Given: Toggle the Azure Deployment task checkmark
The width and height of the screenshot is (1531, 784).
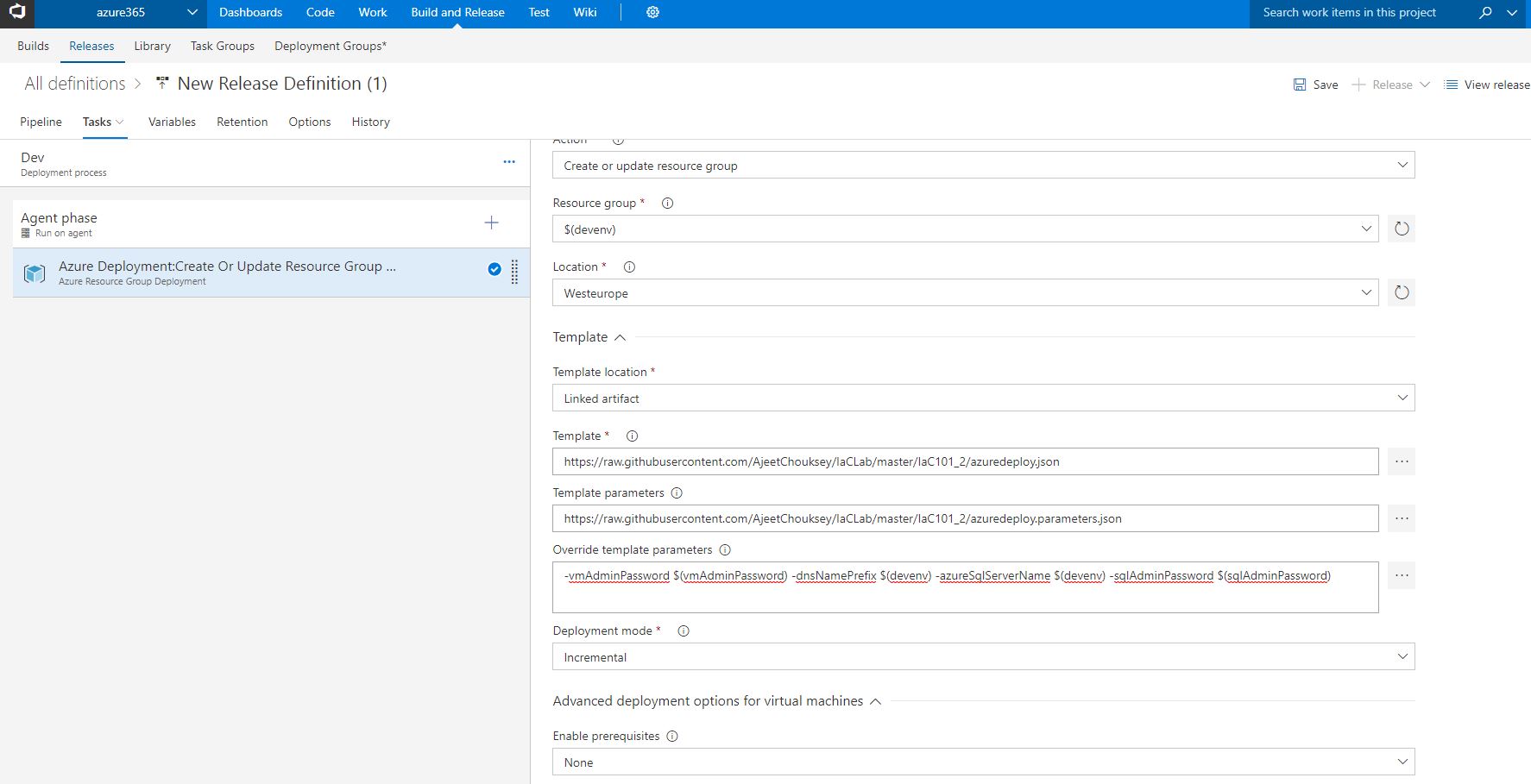Looking at the screenshot, I should (495, 269).
